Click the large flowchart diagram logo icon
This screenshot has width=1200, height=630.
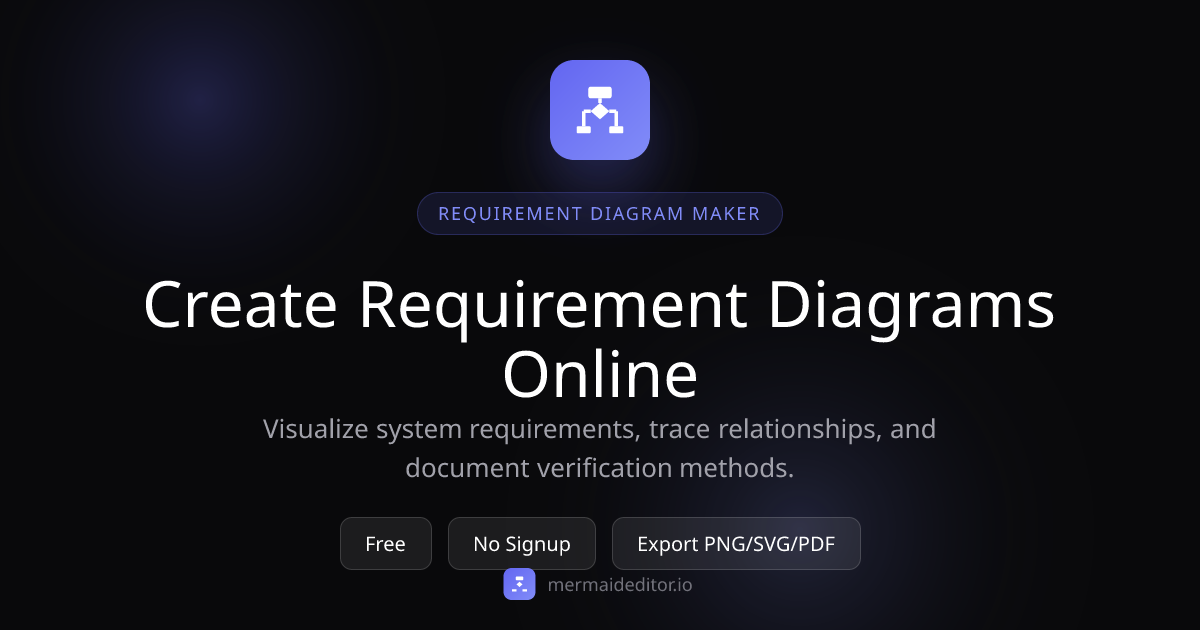pyautogui.click(x=600, y=110)
